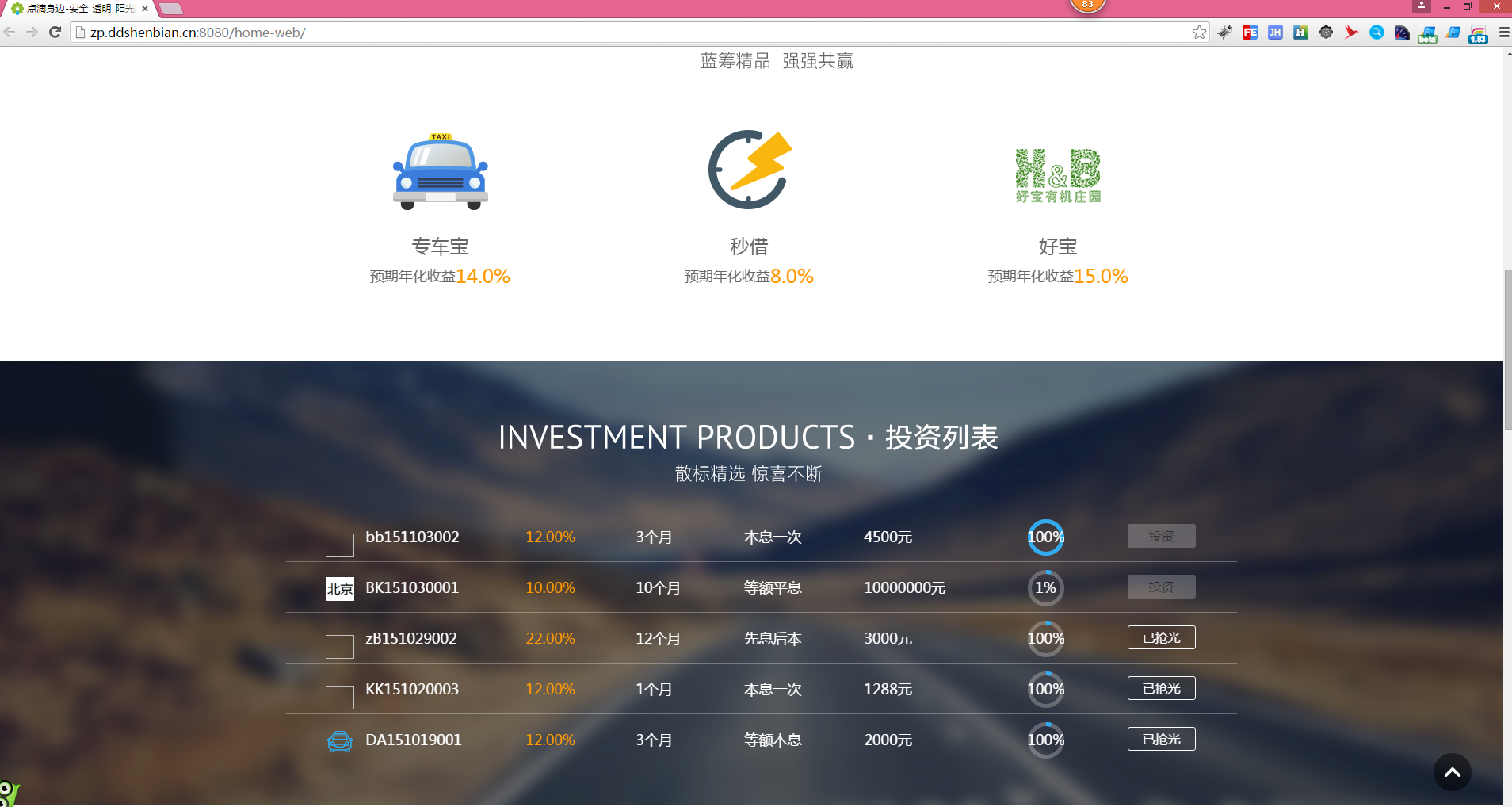The width and height of the screenshot is (1512, 807).
Task: Click the 投资 button for bb151103002
Action: [x=1162, y=536]
